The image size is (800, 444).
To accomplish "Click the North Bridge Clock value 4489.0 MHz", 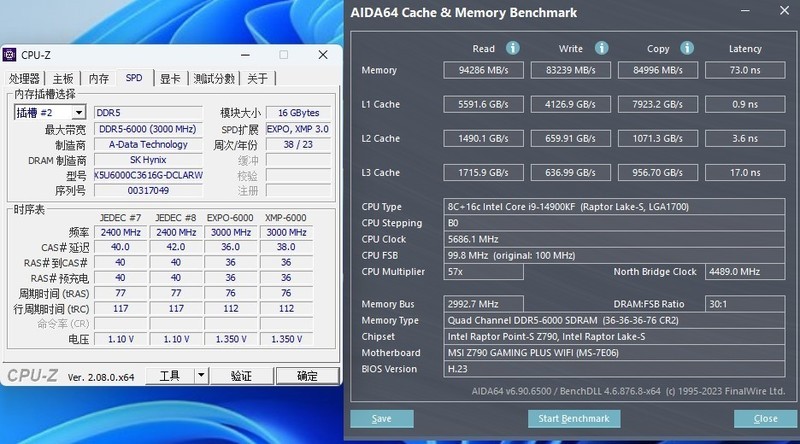I will click(745, 272).
